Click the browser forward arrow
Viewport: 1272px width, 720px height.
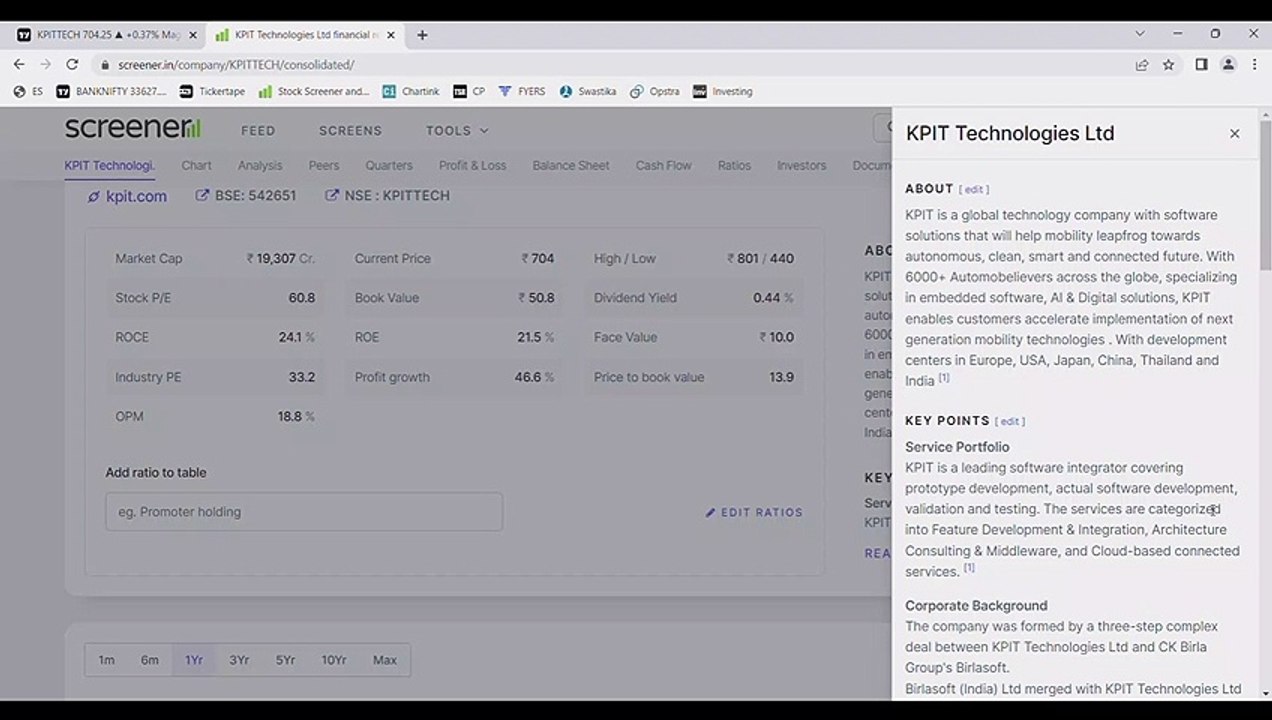[45, 64]
